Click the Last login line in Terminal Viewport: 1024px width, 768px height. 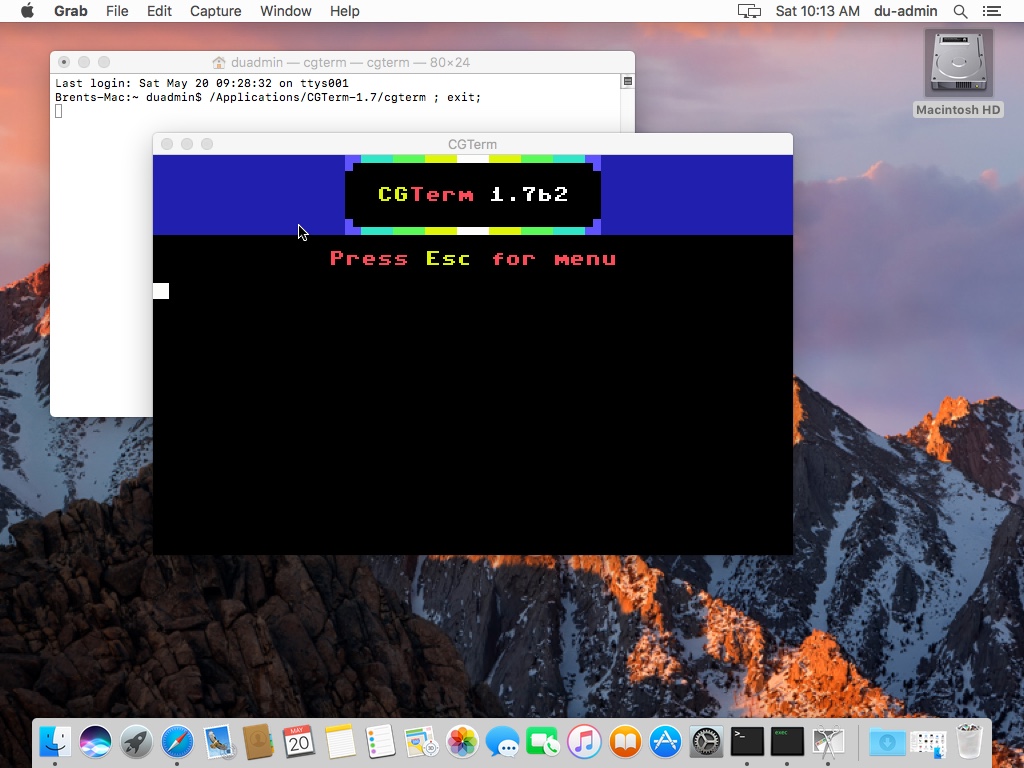click(x=202, y=84)
